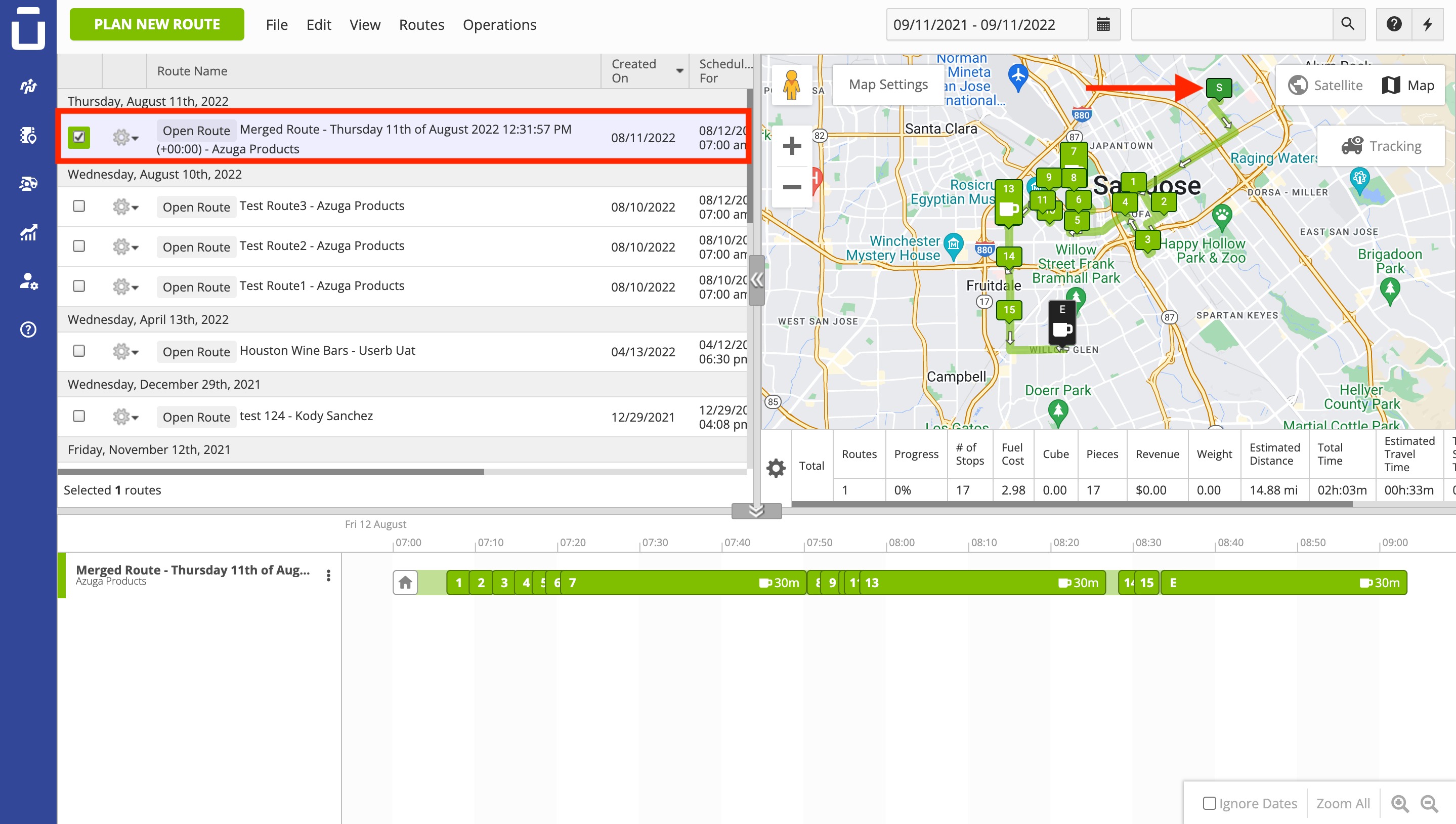The width and height of the screenshot is (1456, 824).
Task: Open Route for Houston Wine Bars
Action: click(196, 351)
